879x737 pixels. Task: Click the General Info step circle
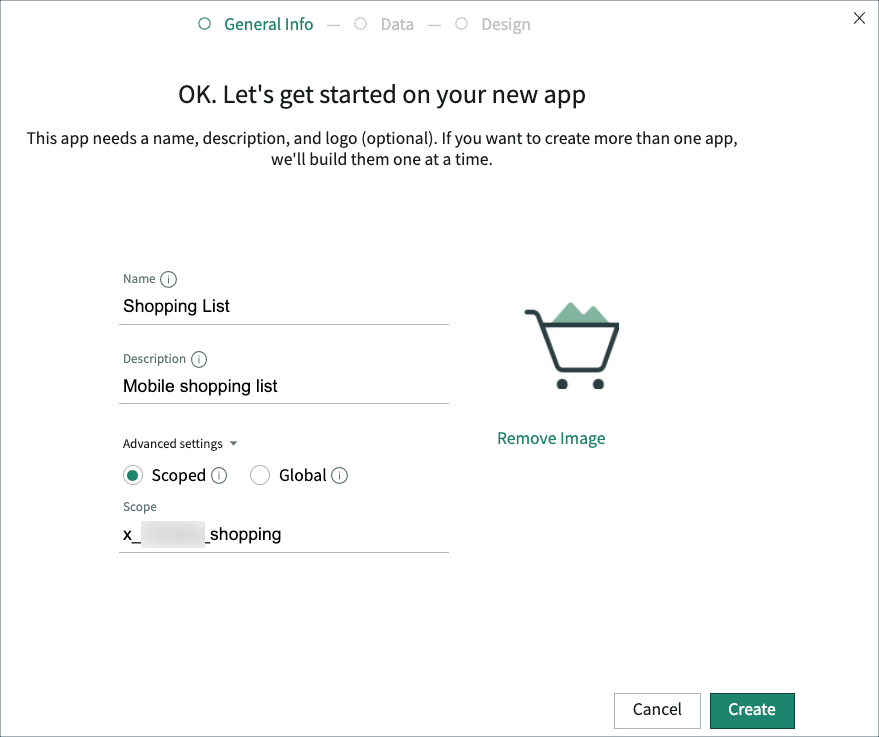204,23
